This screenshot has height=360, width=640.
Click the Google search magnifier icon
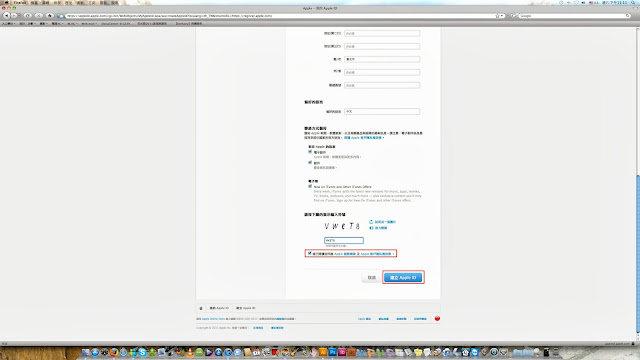coord(628,16)
